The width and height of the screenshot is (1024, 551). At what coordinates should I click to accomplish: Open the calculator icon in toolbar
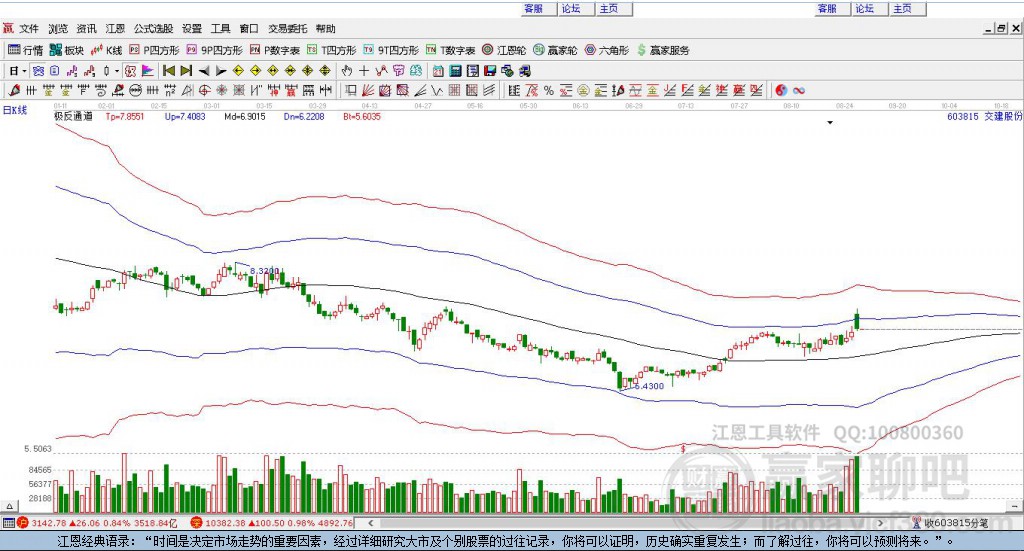pyautogui.click(x=456, y=71)
